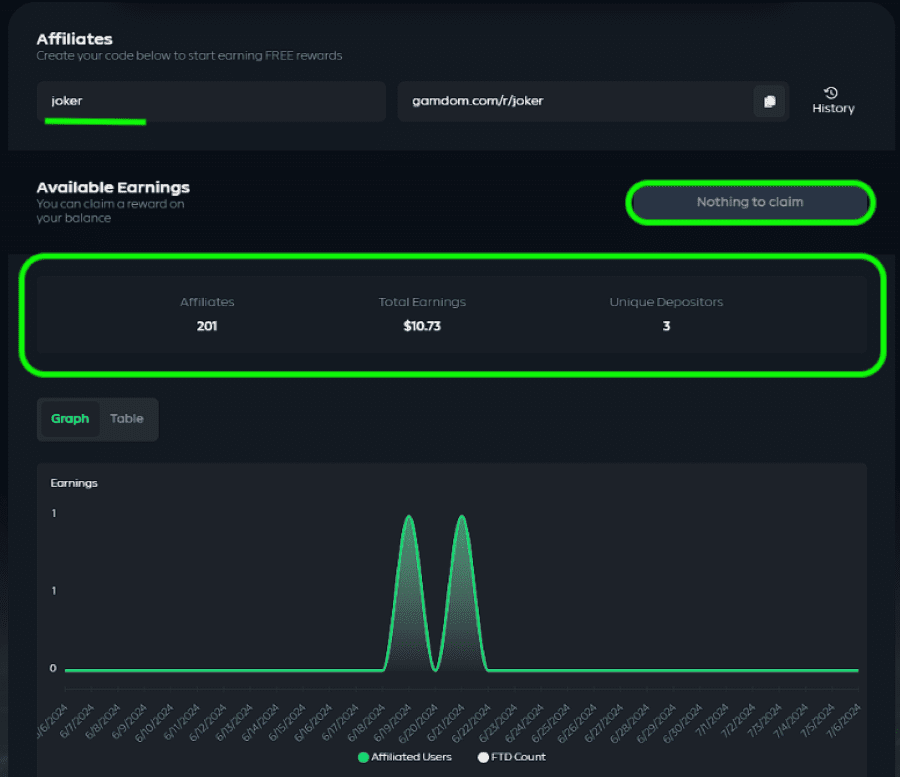
Task: Click the second earnings peak on the graph
Action: 461,517
